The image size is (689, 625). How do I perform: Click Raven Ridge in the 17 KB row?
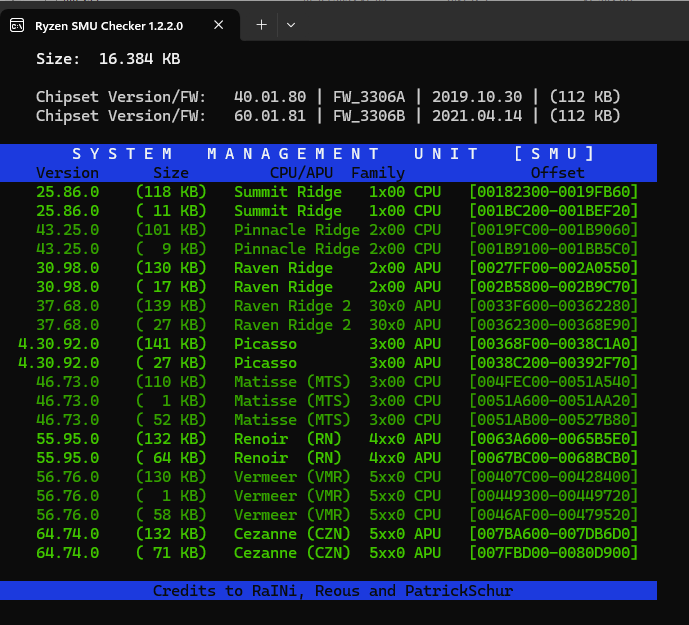click(x=283, y=287)
